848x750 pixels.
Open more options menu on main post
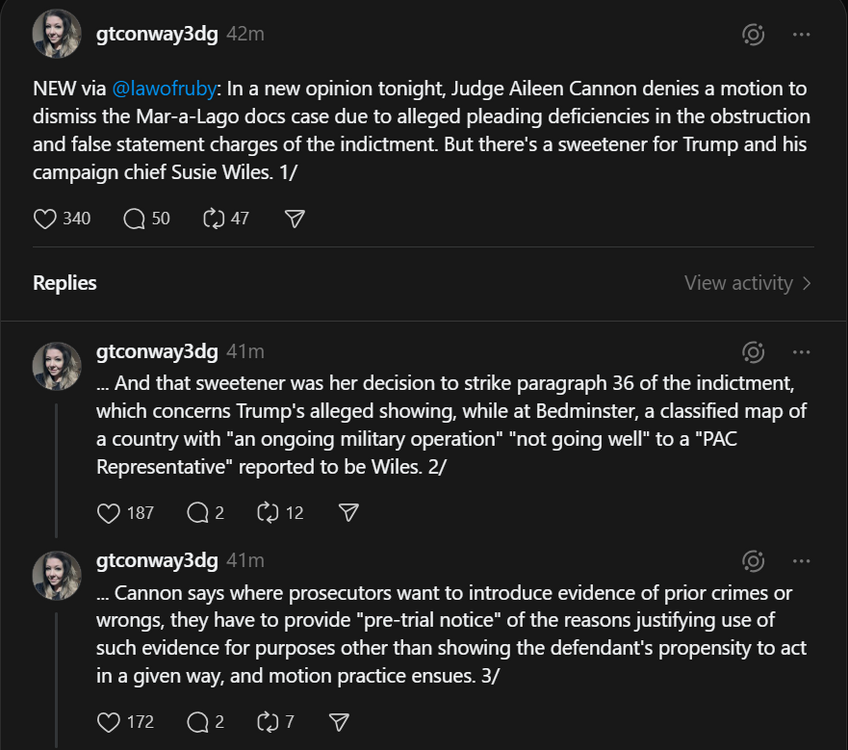(801, 35)
